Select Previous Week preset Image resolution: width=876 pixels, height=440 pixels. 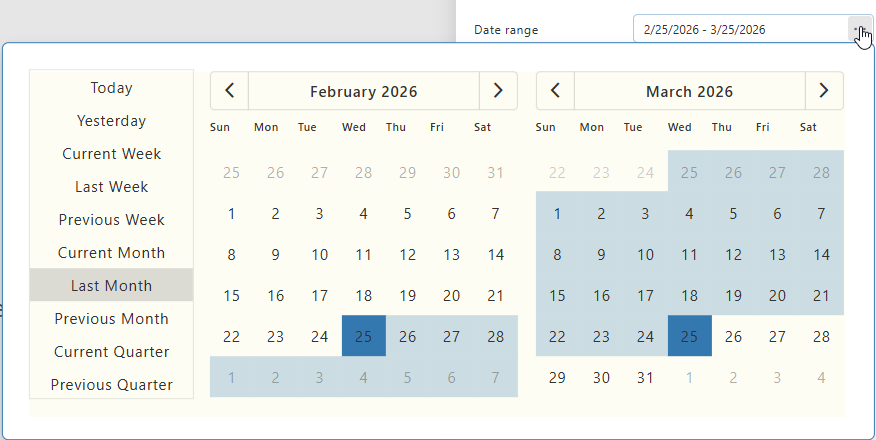click(111, 220)
